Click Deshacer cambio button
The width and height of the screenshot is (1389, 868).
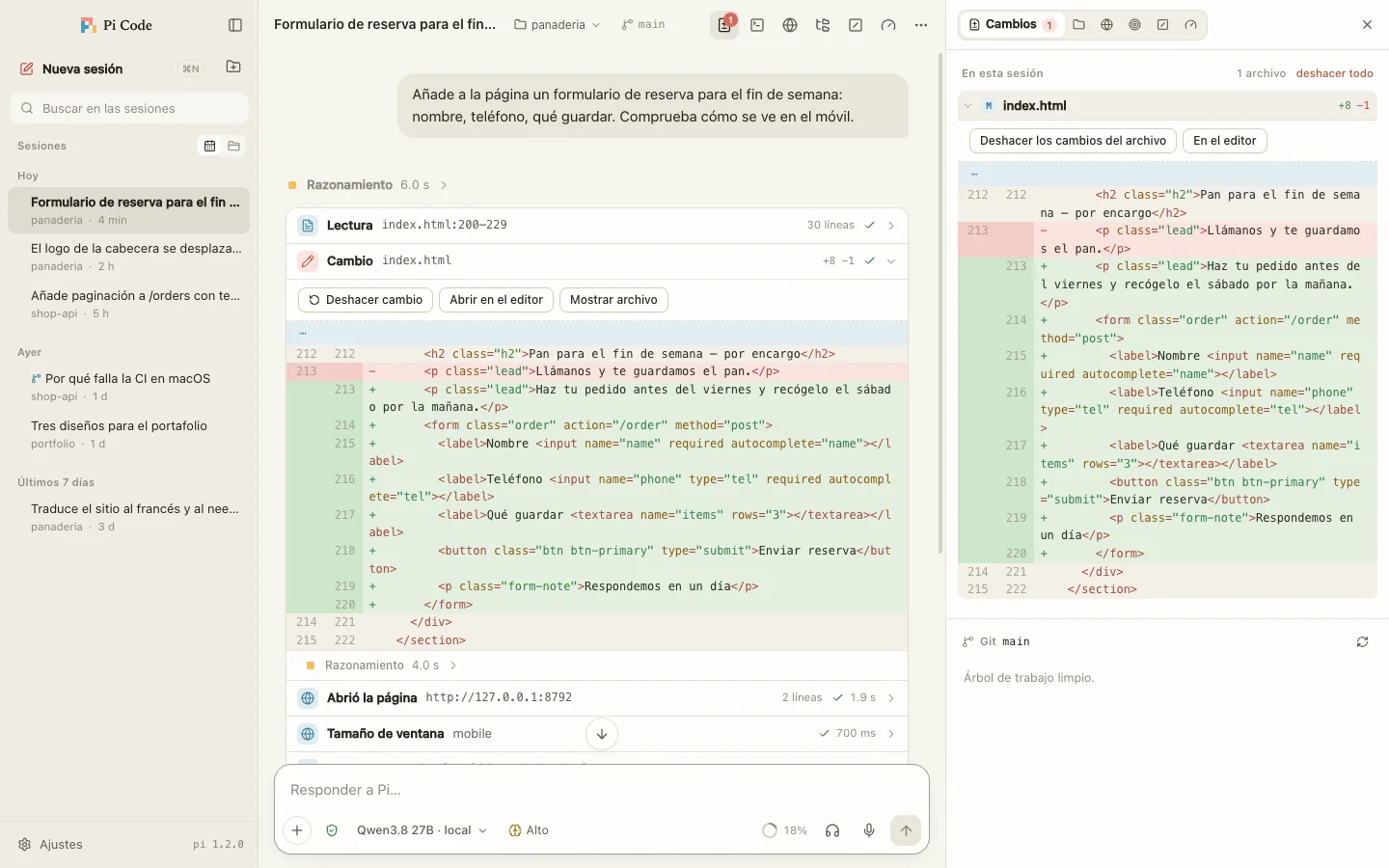pos(366,300)
